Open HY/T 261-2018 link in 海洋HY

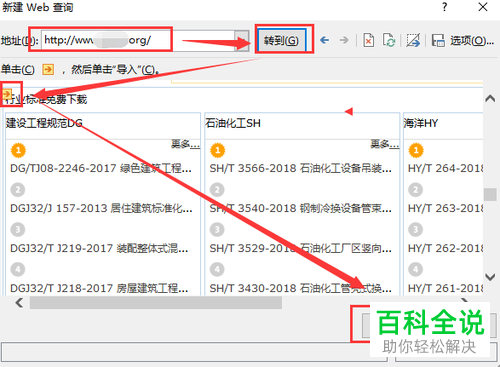click(445, 288)
